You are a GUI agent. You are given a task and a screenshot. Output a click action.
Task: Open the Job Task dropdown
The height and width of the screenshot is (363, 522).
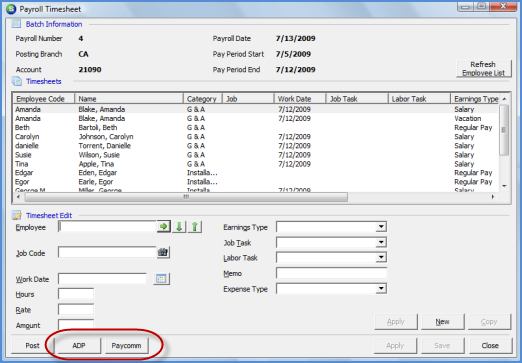(381, 242)
